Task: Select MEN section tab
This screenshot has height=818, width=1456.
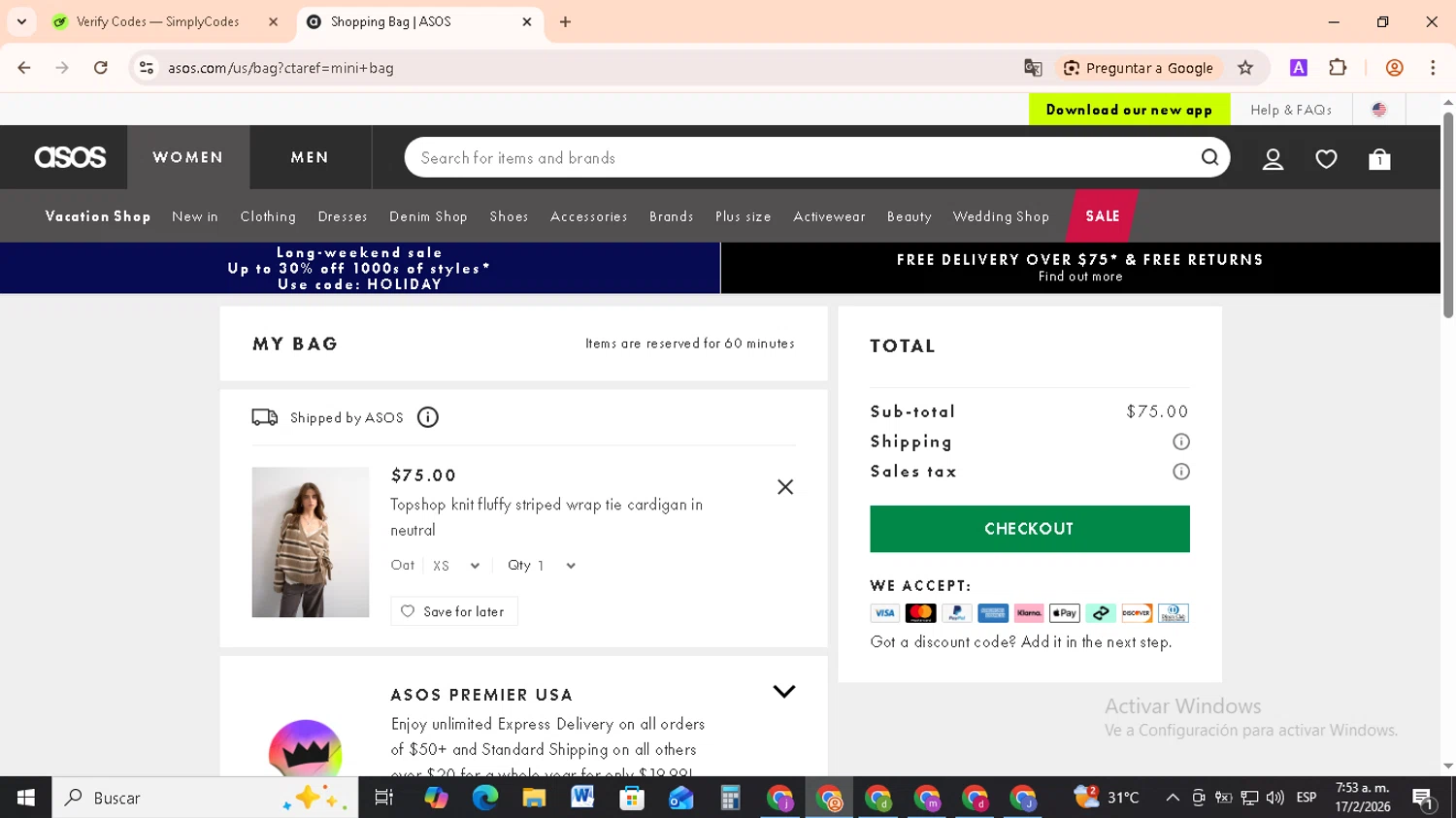Action: tap(311, 157)
